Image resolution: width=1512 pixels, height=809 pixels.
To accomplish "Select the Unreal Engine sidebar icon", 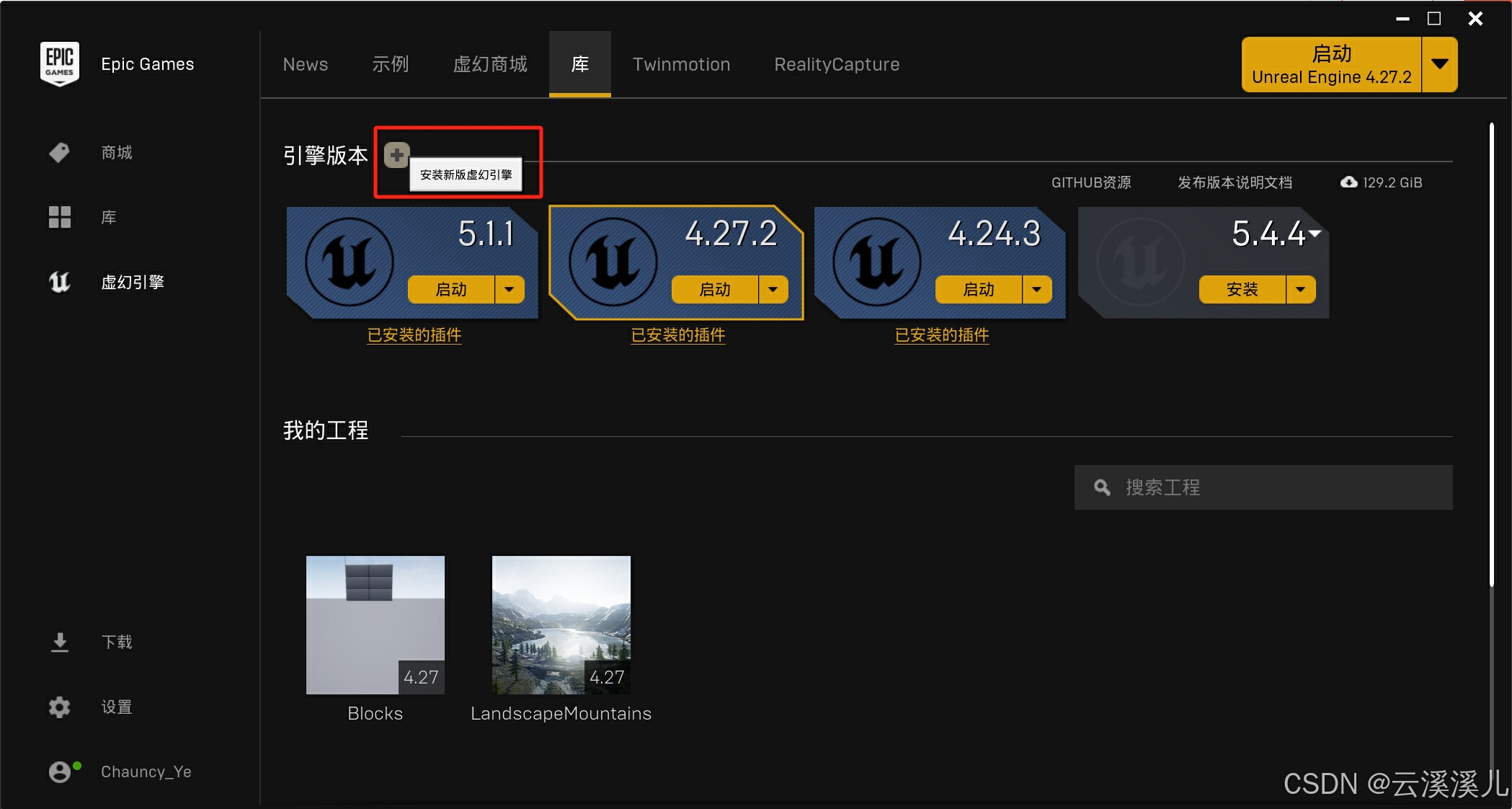I will tap(59, 282).
